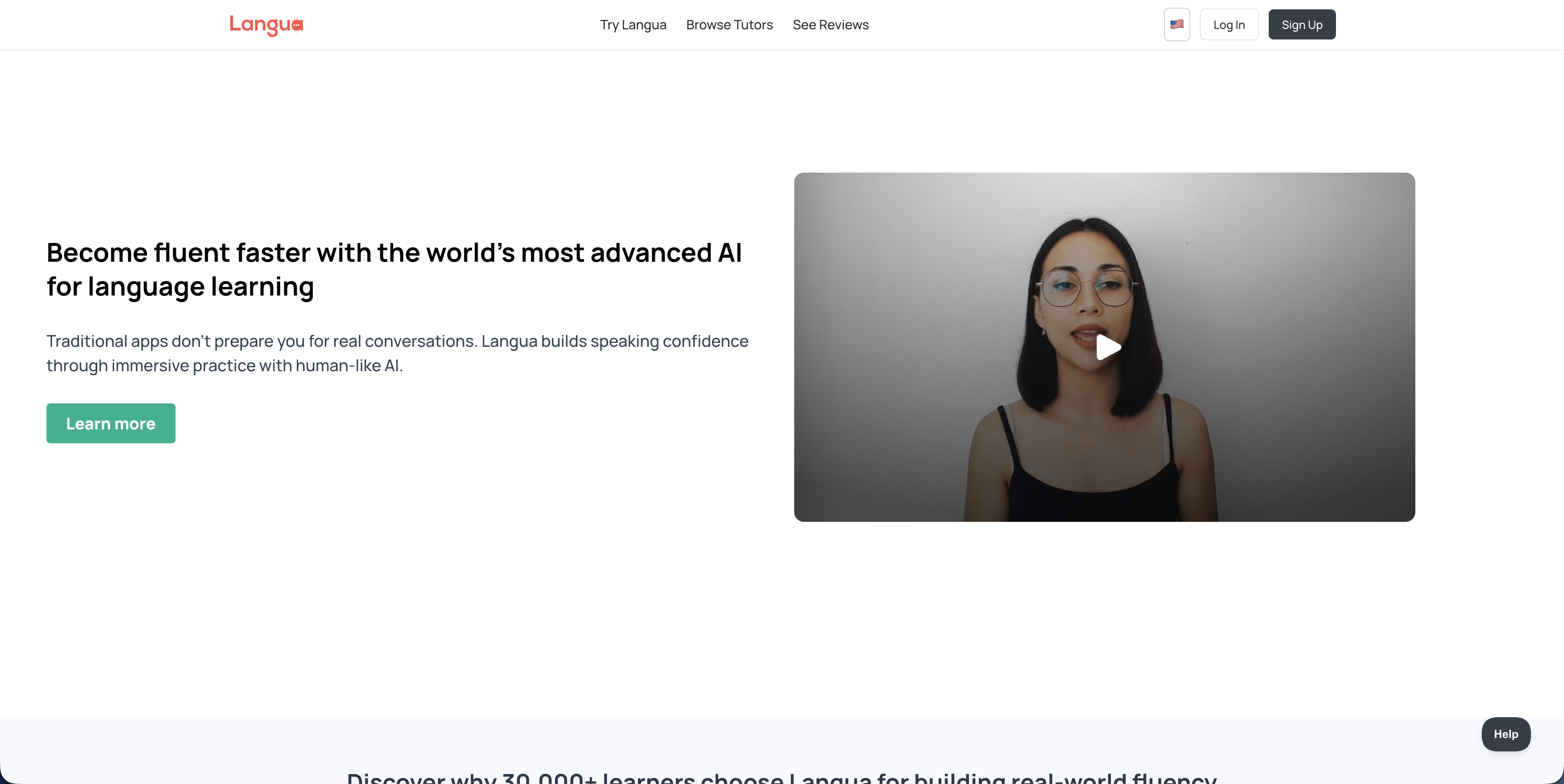The width and height of the screenshot is (1564, 784).
Task: Click the paragraph starting 'Traditional apps don't prepare'
Action: coord(397,353)
